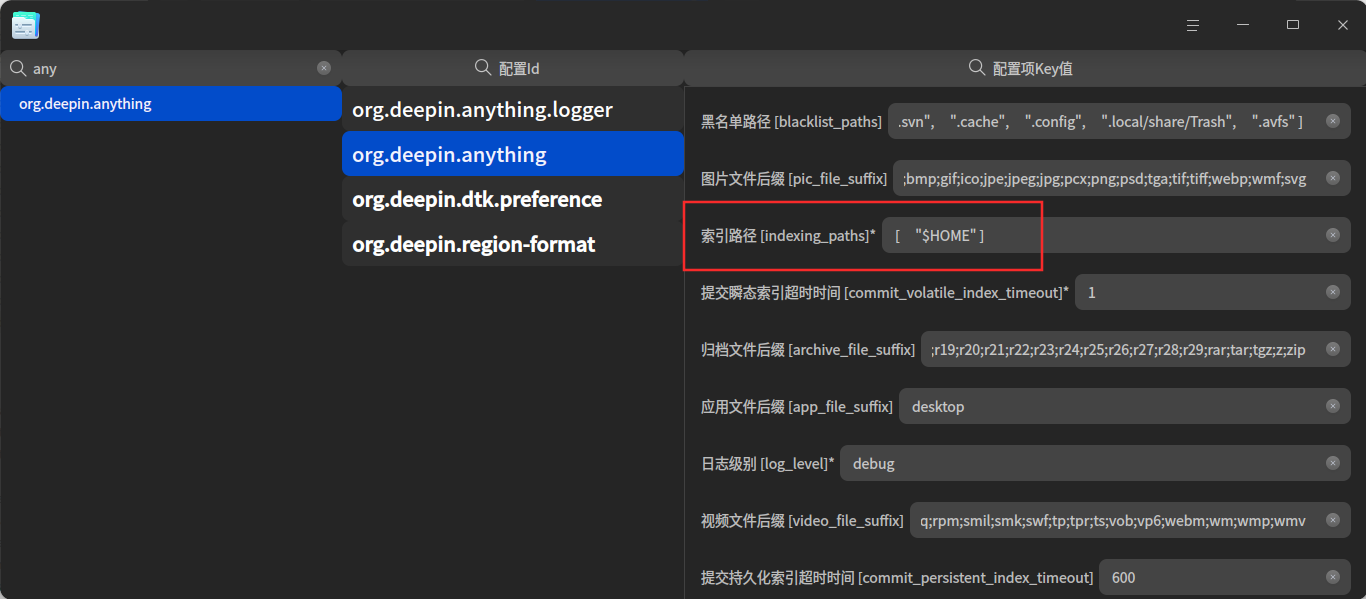1366x599 pixels.
Task: Edit the video_file_suffix input field
Action: 1130,520
